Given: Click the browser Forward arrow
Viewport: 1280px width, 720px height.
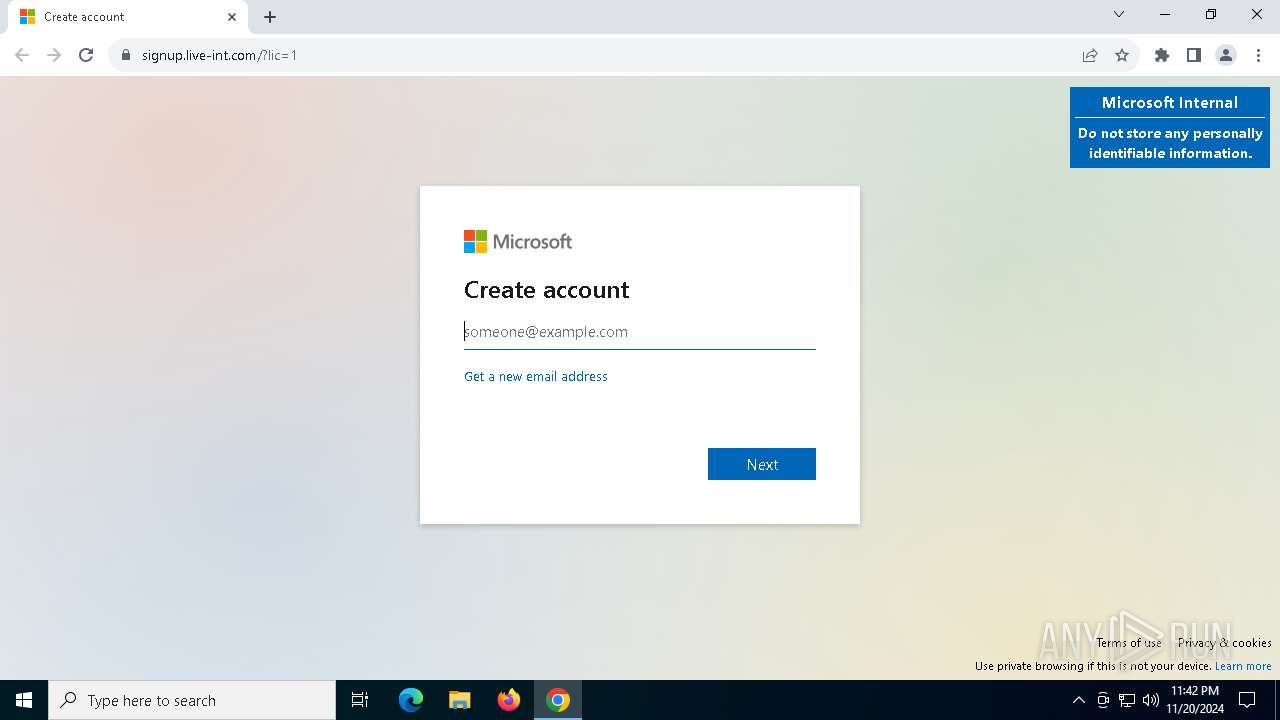Looking at the screenshot, I should tap(54, 55).
